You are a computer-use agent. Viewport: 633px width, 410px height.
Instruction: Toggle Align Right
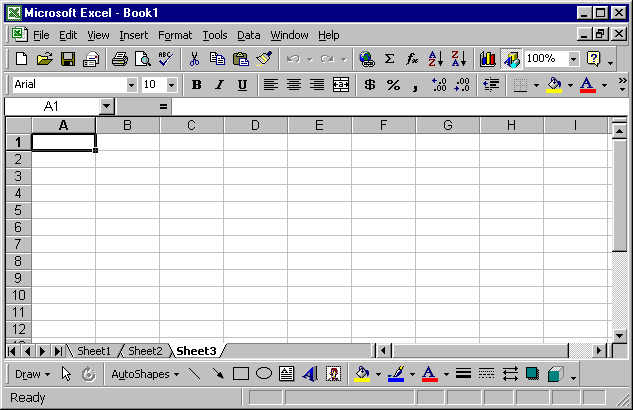click(317, 85)
